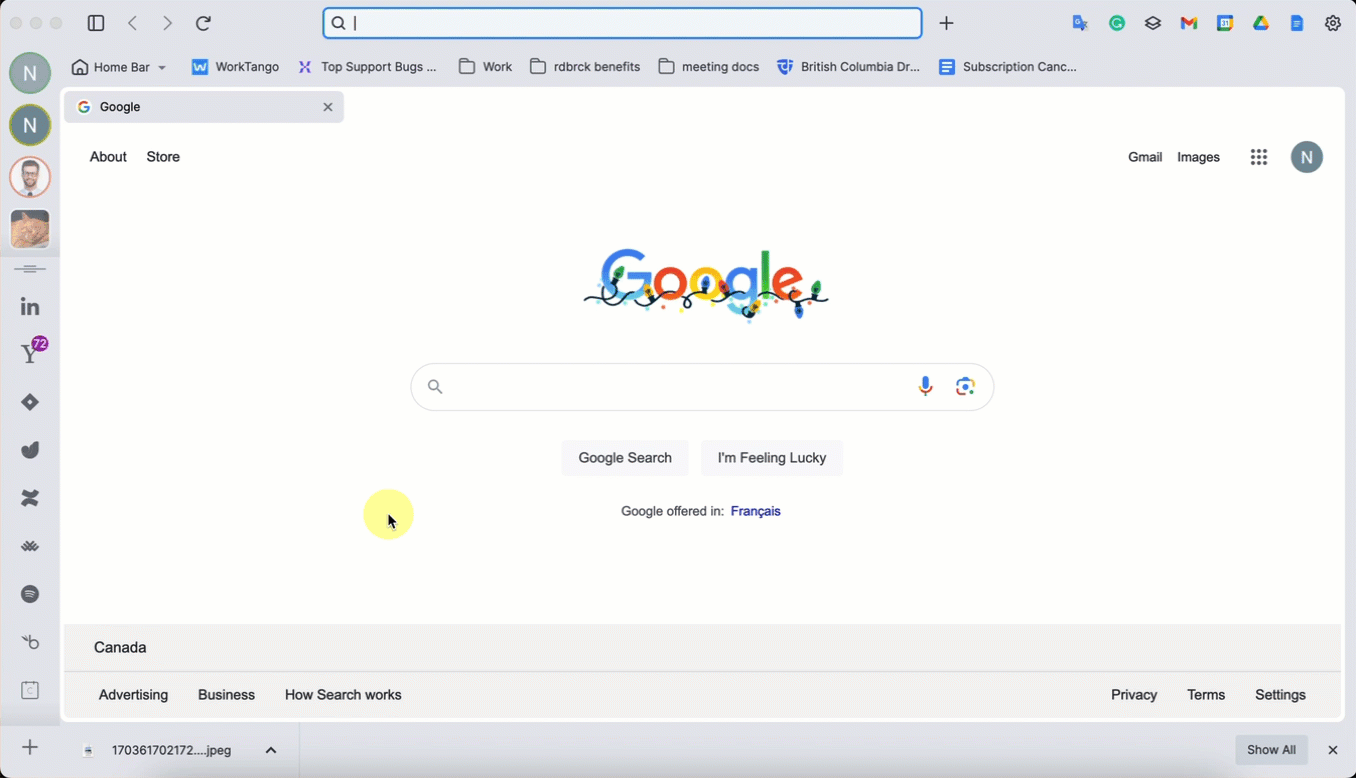1356x778 pixels.
Task: Open browser settings gear
Action: 1333,23
